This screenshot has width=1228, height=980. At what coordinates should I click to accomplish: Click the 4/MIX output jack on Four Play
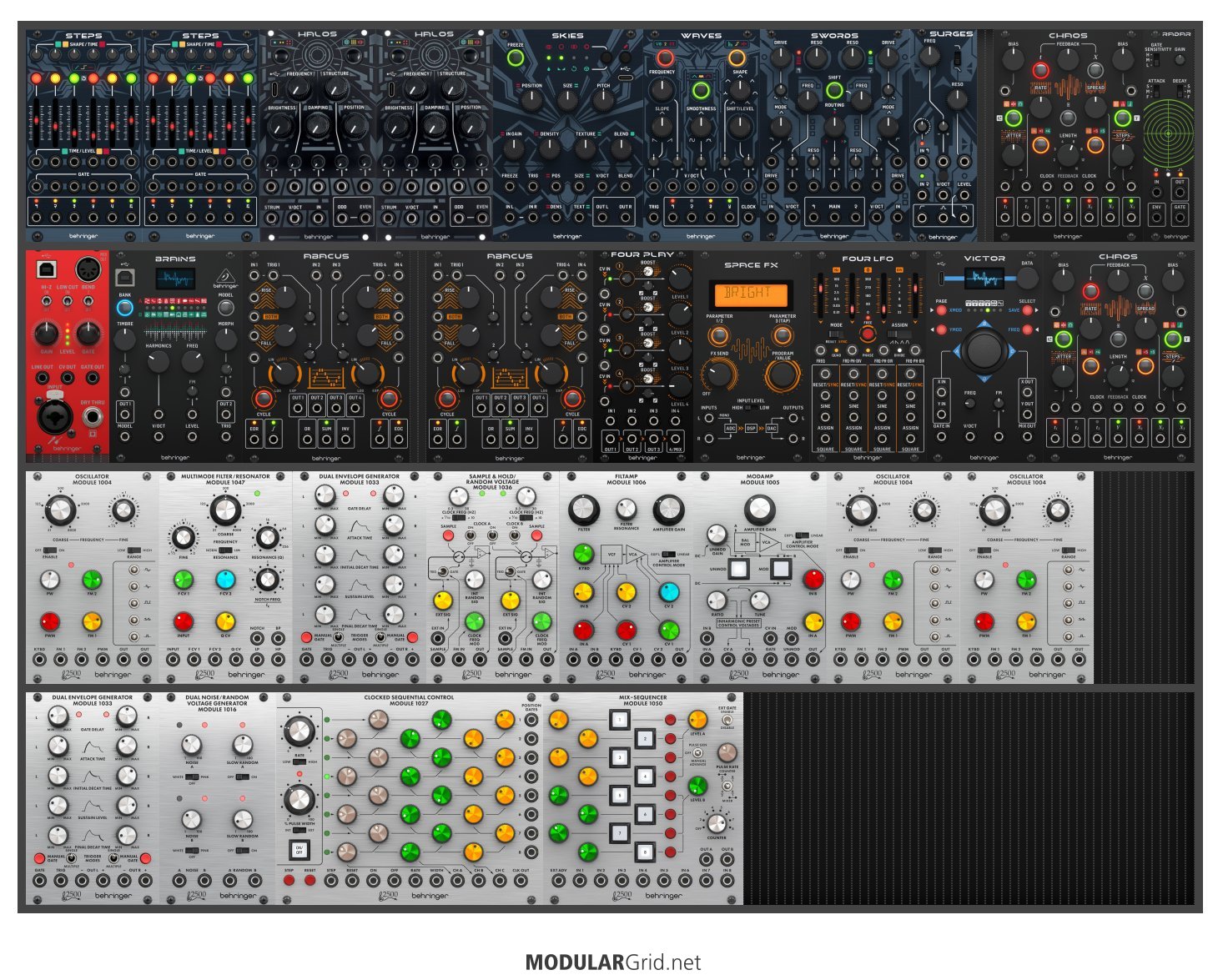[674, 439]
